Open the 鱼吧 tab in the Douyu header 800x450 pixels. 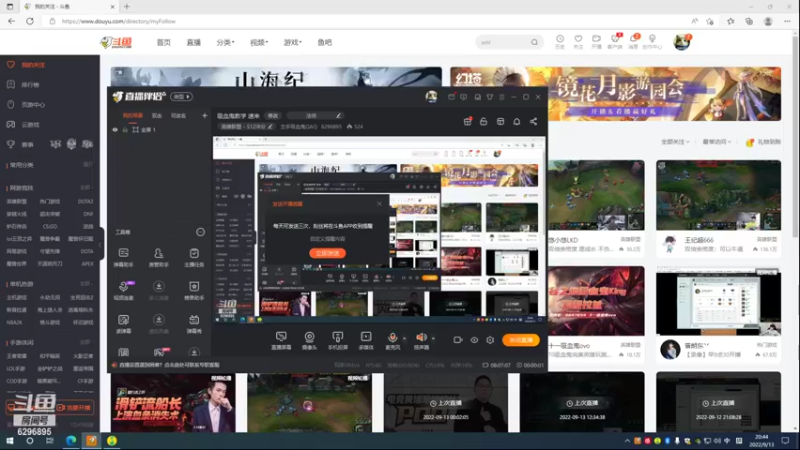point(324,42)
